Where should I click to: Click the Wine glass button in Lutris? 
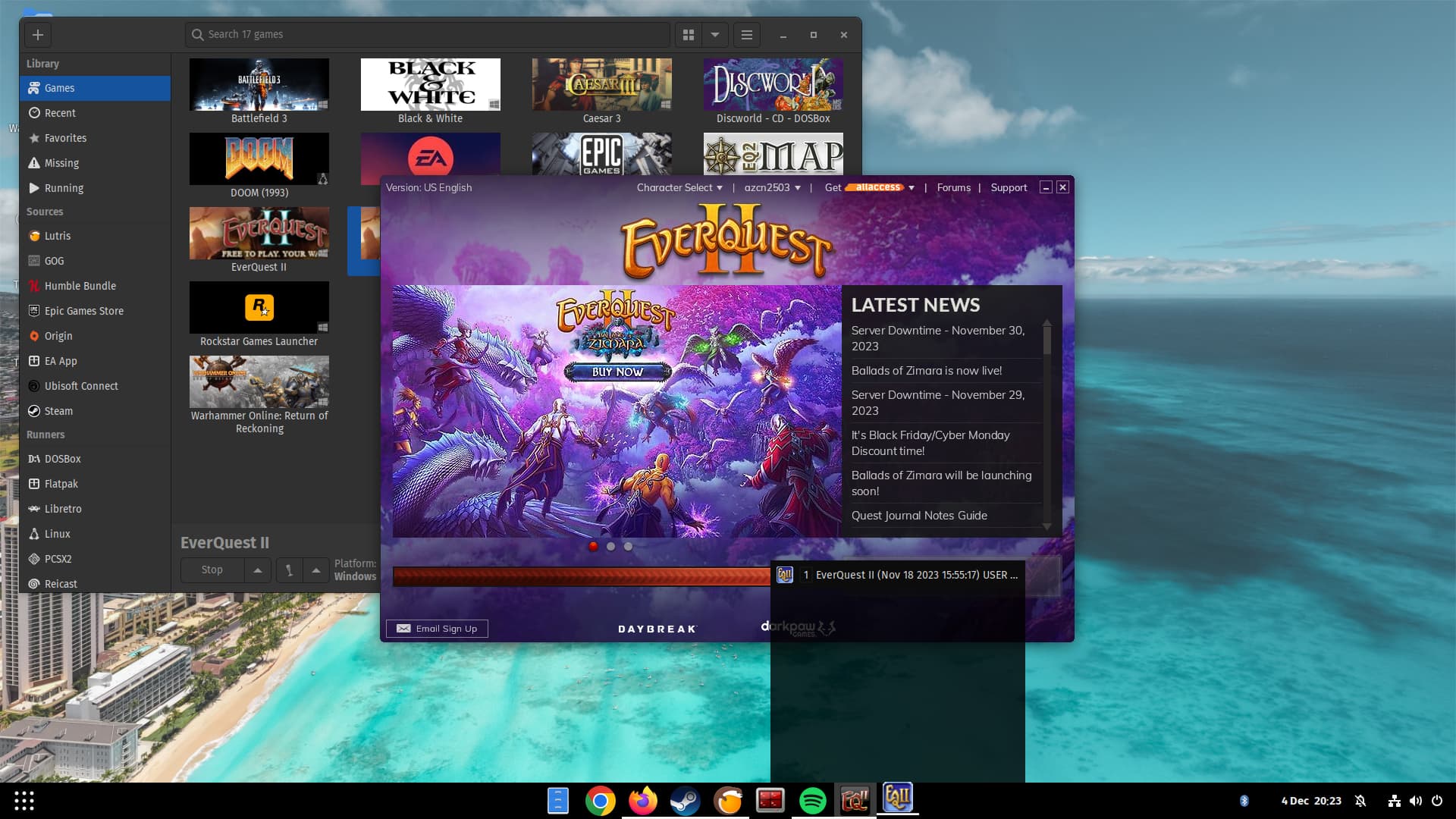289,570
